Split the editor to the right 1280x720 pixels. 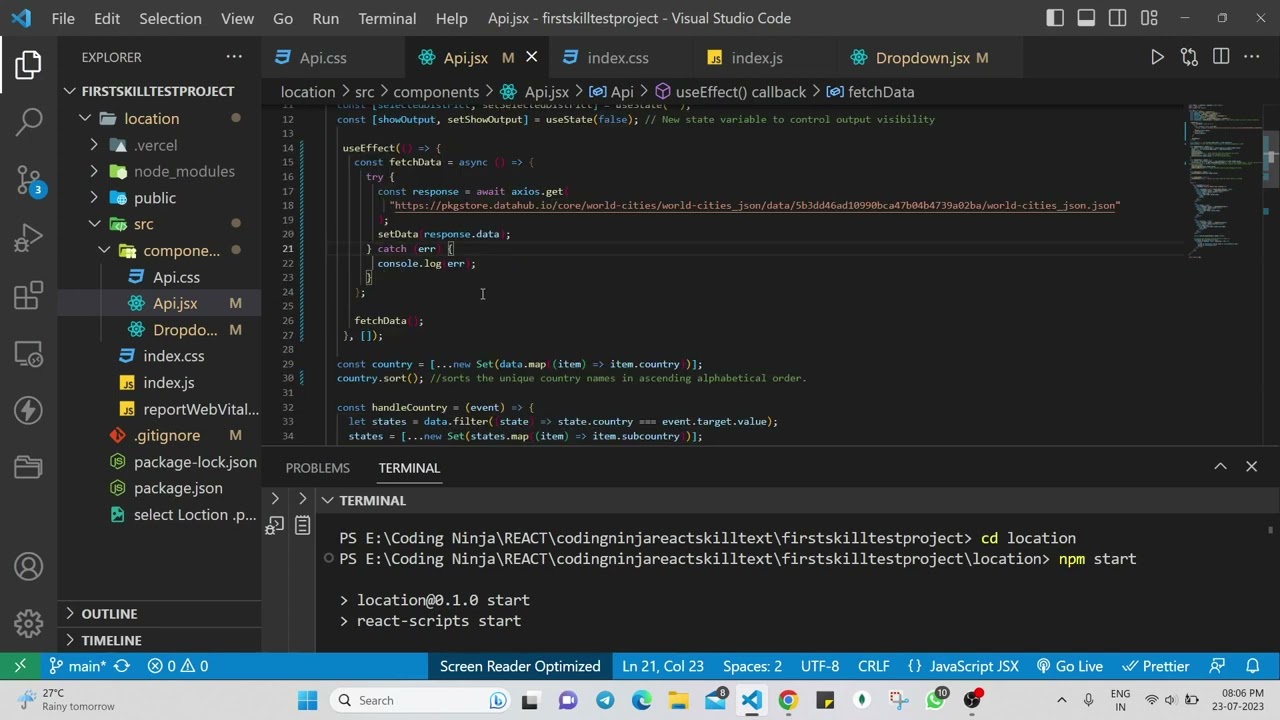1221,58
